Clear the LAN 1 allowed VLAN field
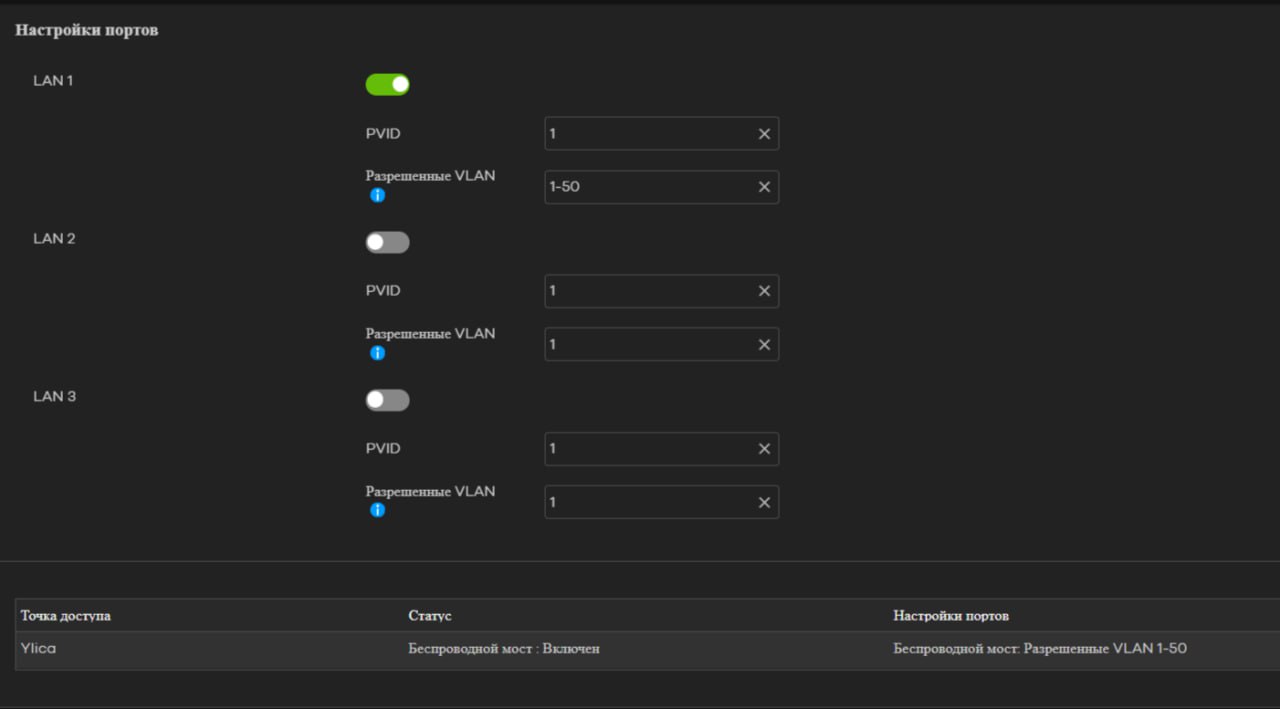Screen dimensions: 1280x709 click(x=764, y=187)
